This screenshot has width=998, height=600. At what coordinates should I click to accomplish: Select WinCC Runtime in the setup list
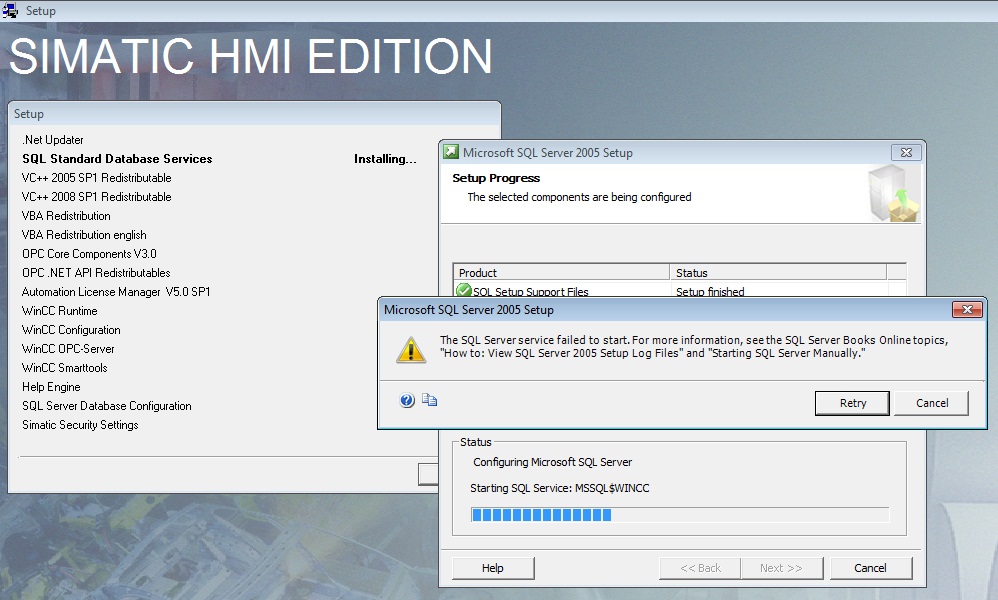[60, 311]
